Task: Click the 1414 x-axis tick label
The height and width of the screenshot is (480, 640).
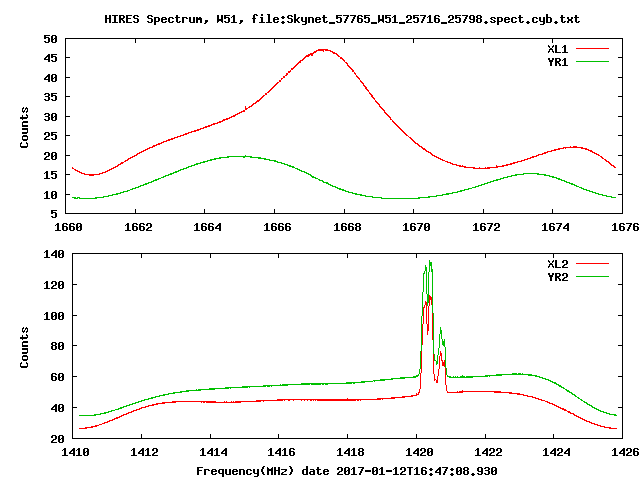Action: click(x=213, y=452)
